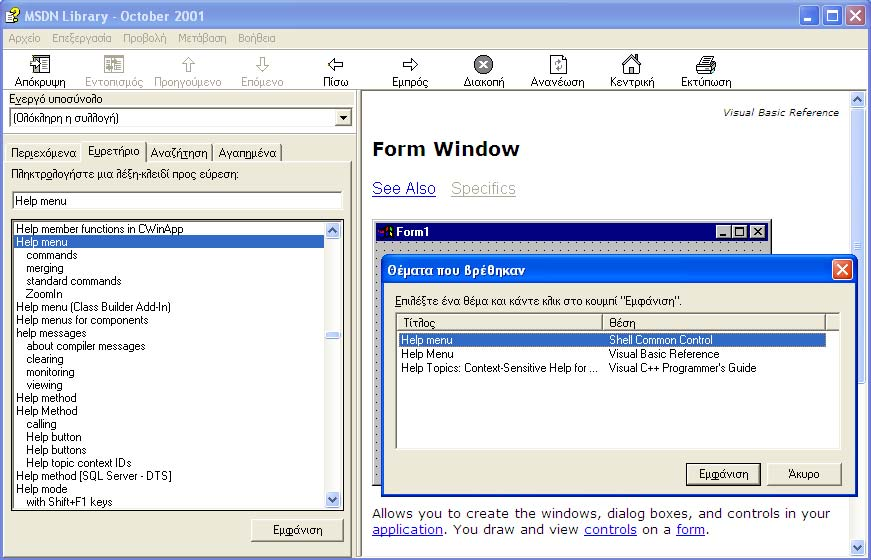Select Help buttons index subentry
This screenshot has width=871, height=560.
[56, 449]
